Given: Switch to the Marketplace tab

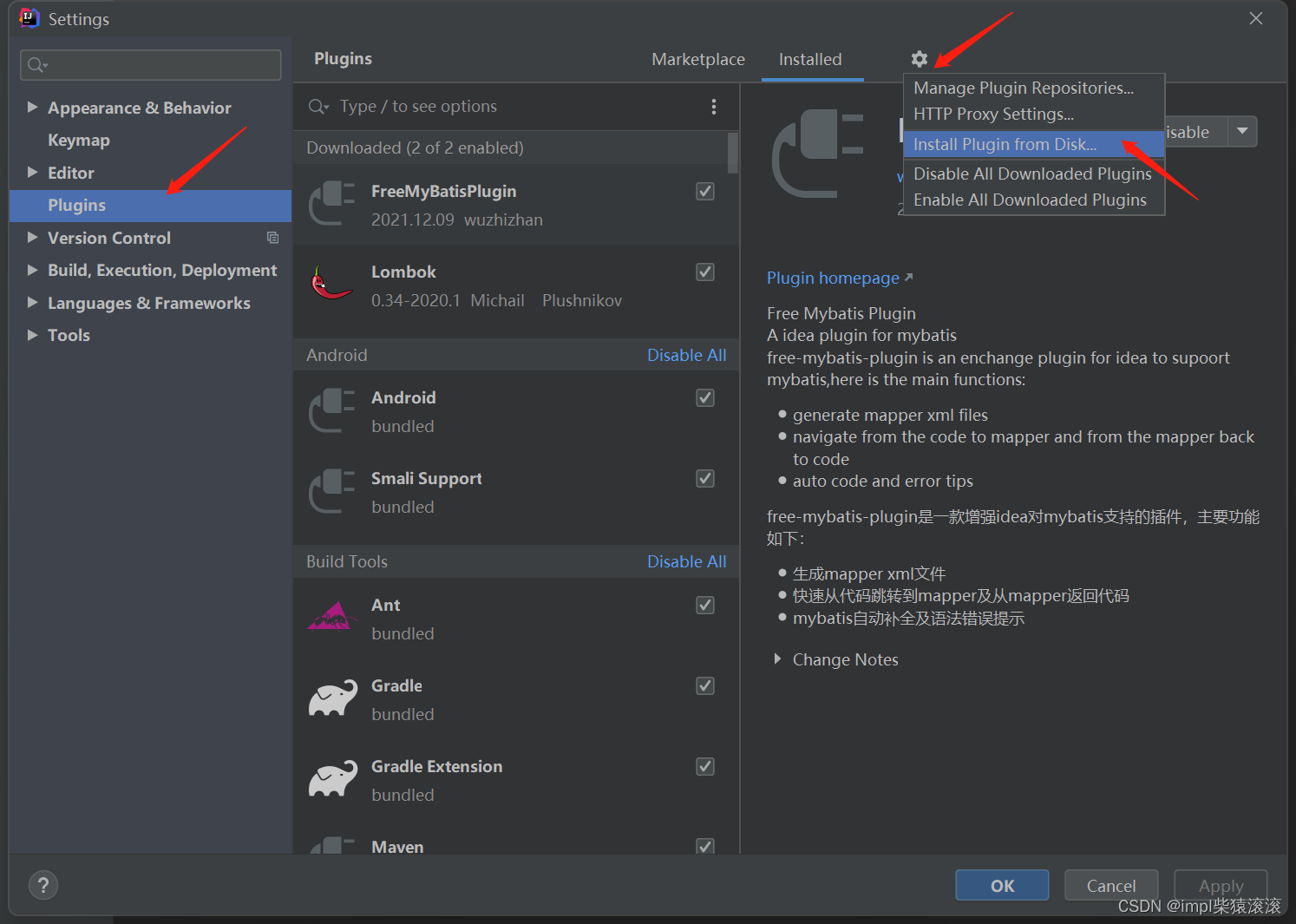Looking at the screenshot, I should pyautogui.click(x=697, y=59).
